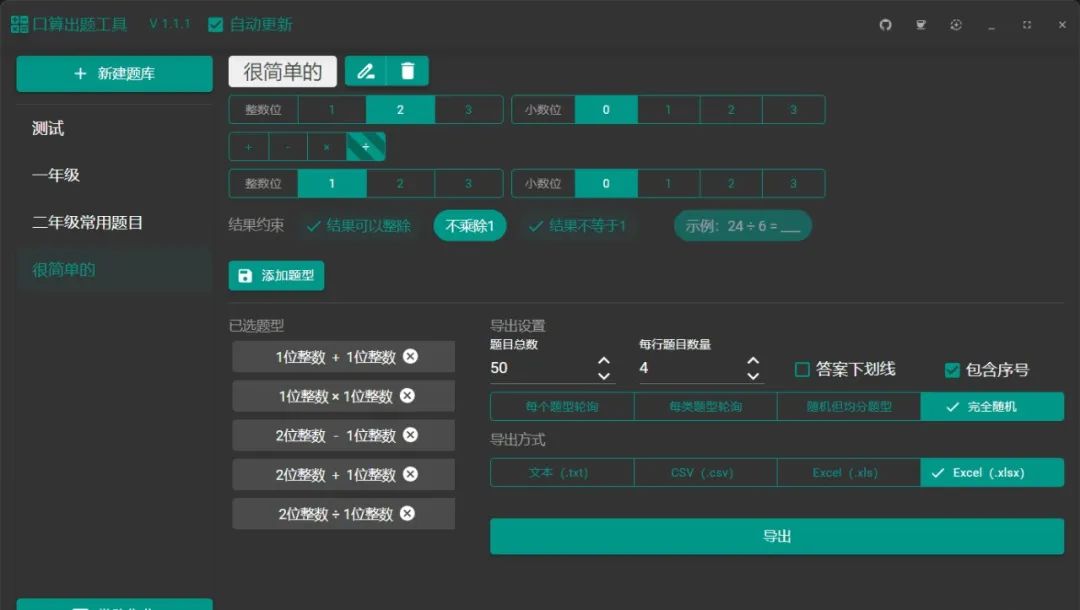The image size is (1080, 610).
Task: Select the multiplication operator
Action: click(326, 147)
